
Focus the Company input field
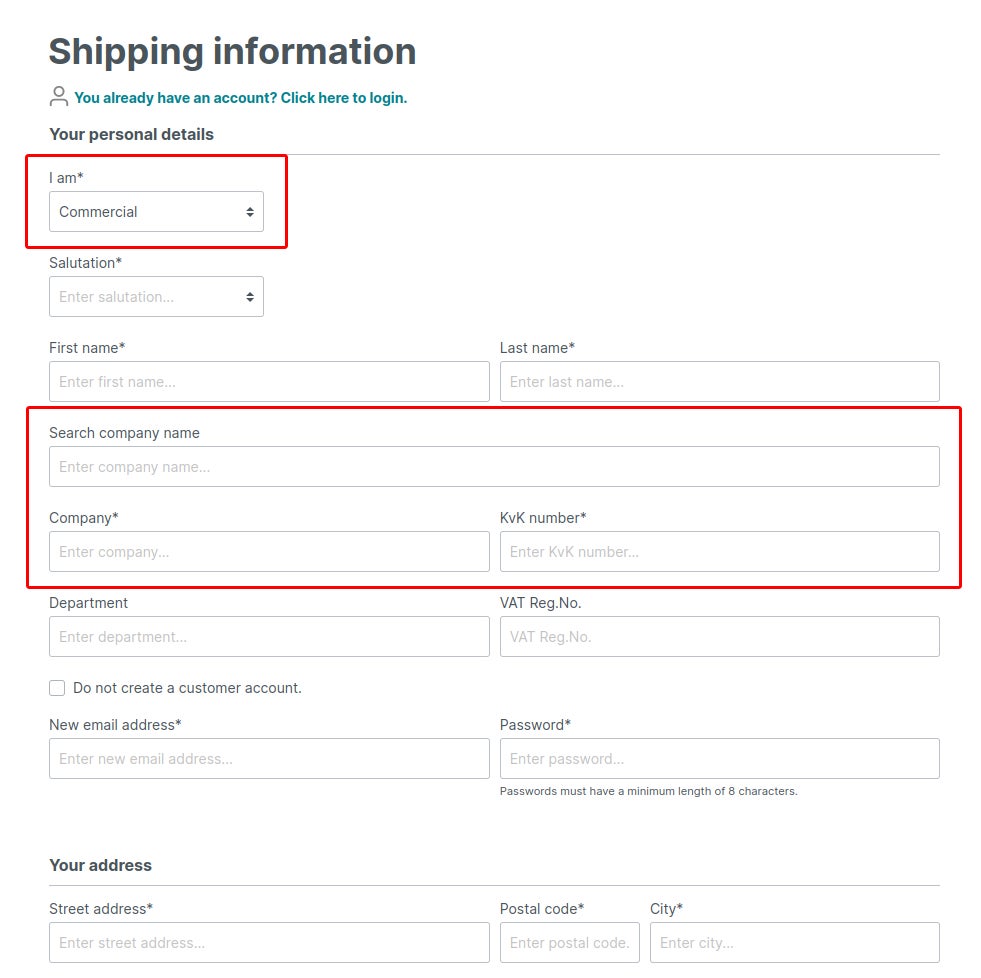pos(269,552)
